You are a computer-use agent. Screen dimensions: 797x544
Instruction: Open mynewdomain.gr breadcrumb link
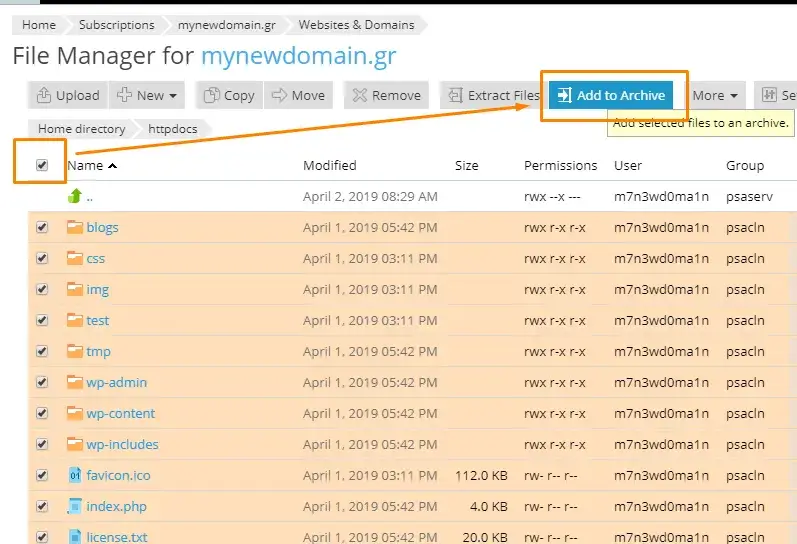(227, 25)
